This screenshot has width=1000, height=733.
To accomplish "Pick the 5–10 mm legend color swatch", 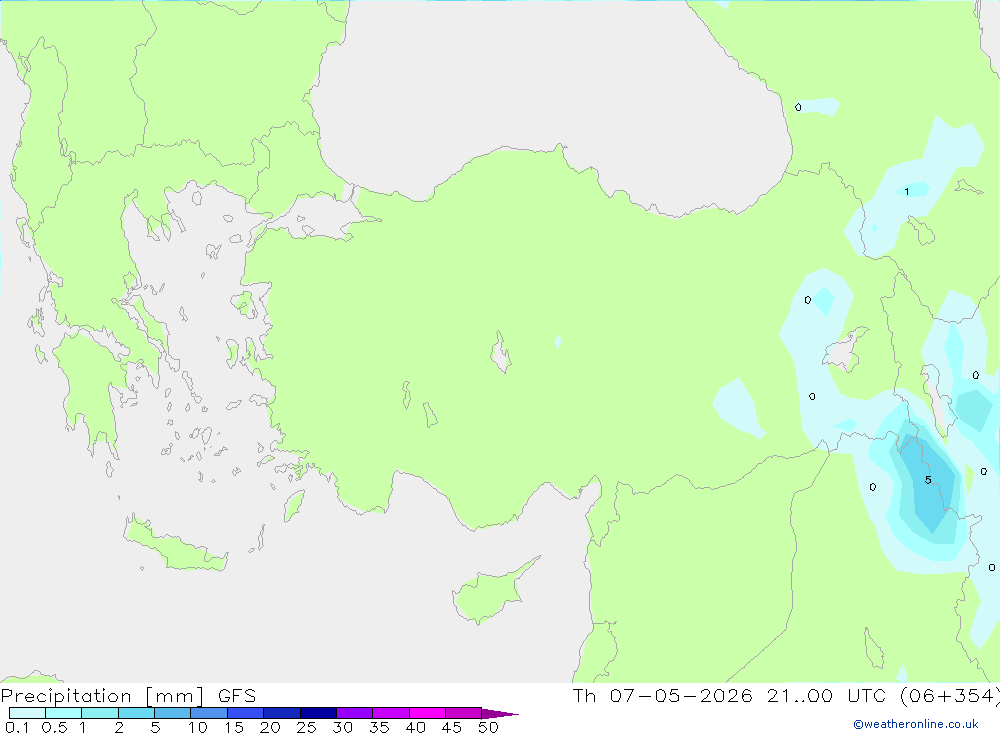I will (x=173, y=713).
